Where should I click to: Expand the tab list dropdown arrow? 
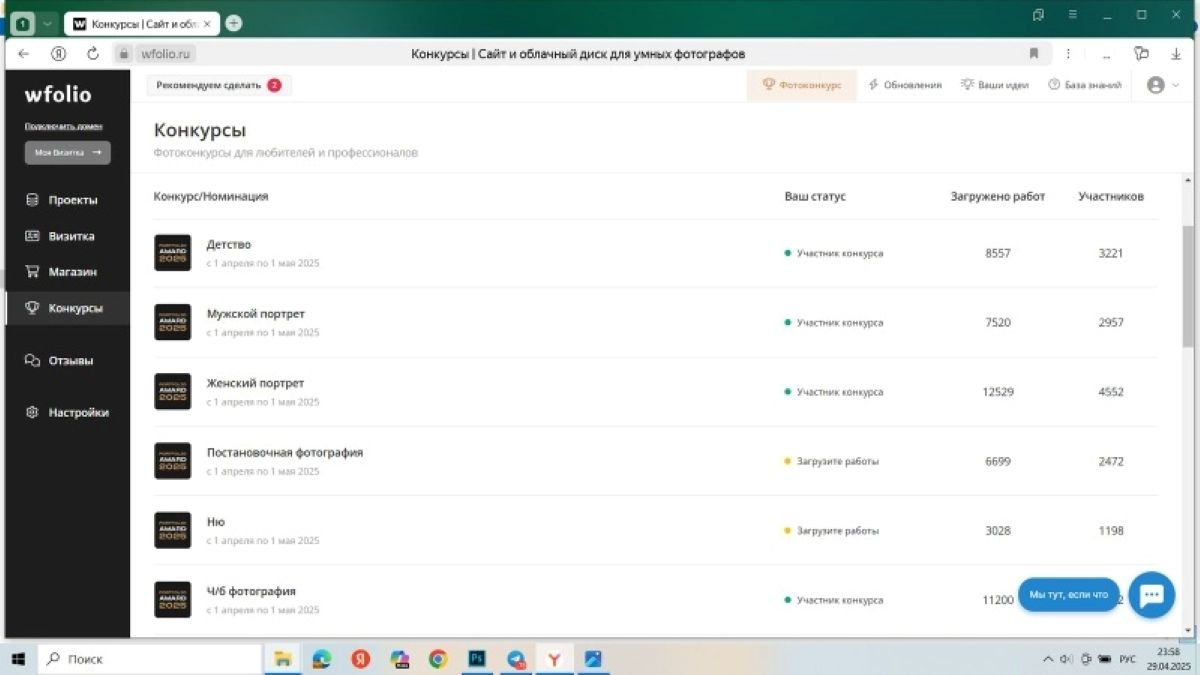click(47, 23)
